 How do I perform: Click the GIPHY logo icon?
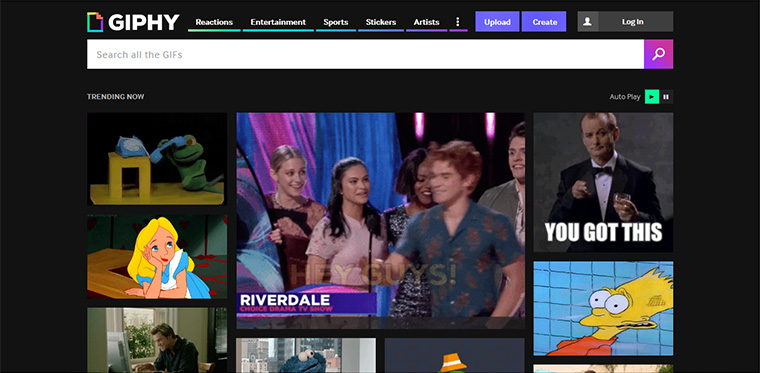(95, 22)
